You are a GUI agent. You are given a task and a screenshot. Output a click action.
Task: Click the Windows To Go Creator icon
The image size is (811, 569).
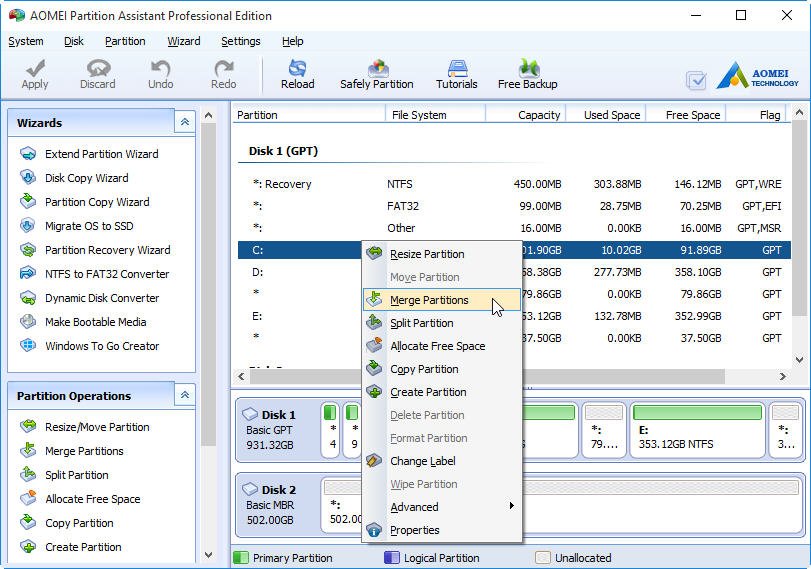[x=28, y=346]
